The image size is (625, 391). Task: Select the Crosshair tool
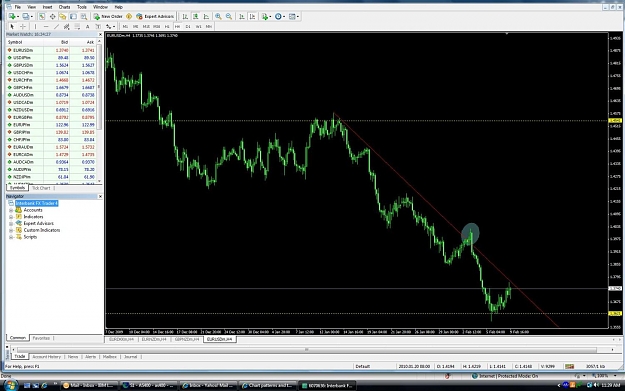[x=23, y=26]
